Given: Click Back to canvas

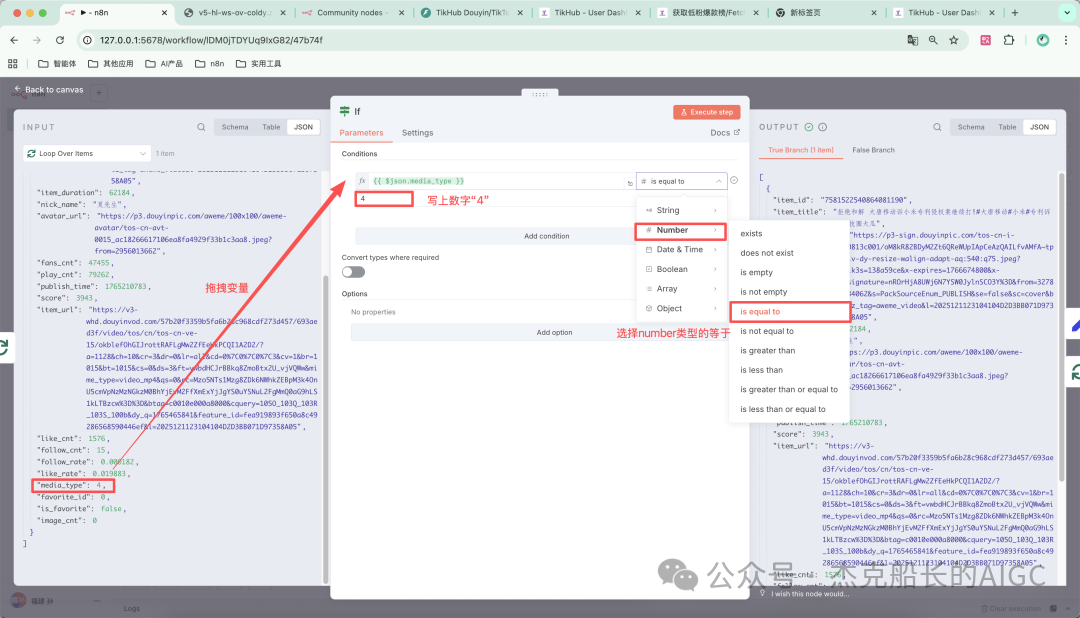Looking at the screenshot, I should tap(48, 90).
